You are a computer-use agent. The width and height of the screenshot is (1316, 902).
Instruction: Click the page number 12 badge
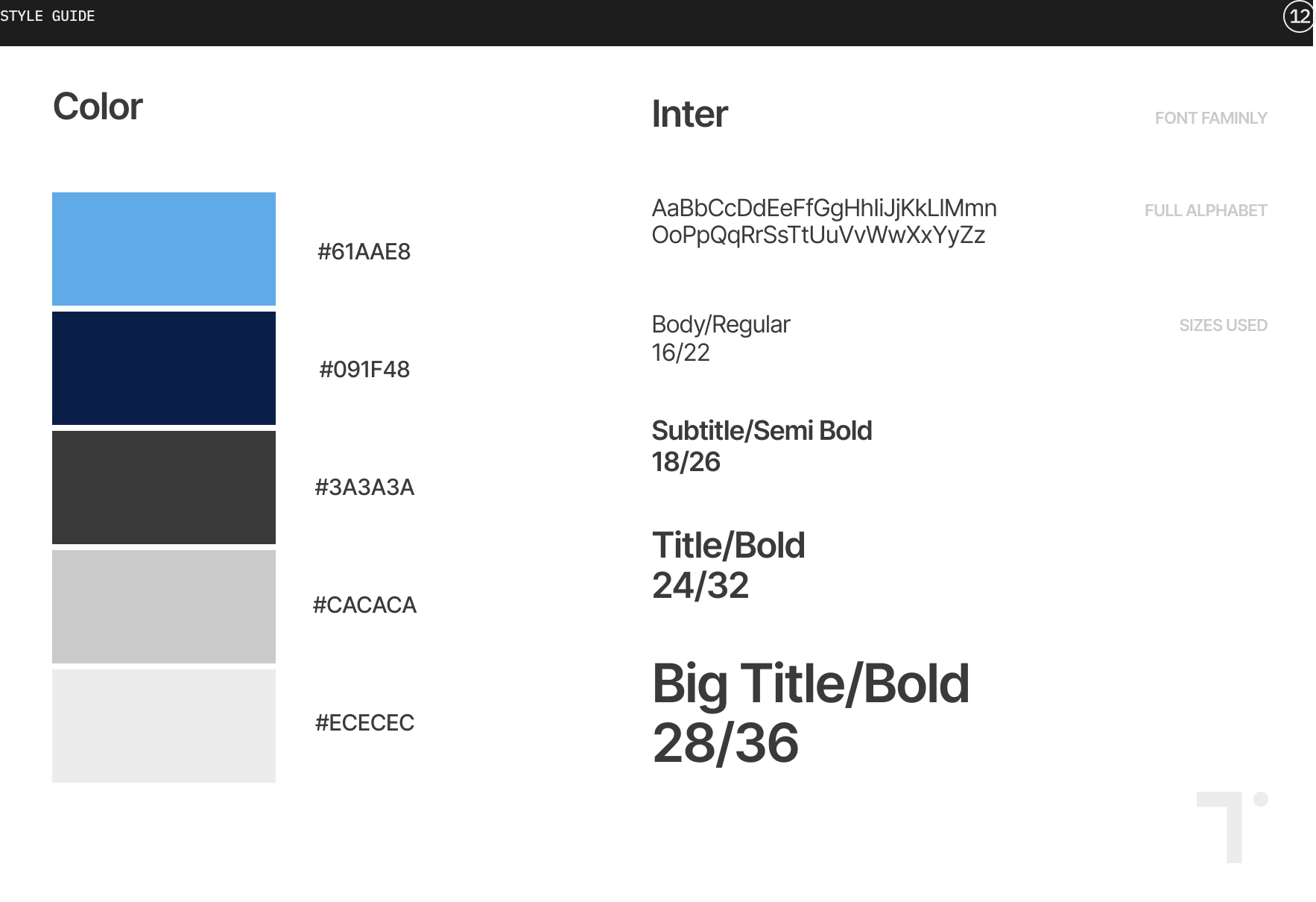point(1299,16)
